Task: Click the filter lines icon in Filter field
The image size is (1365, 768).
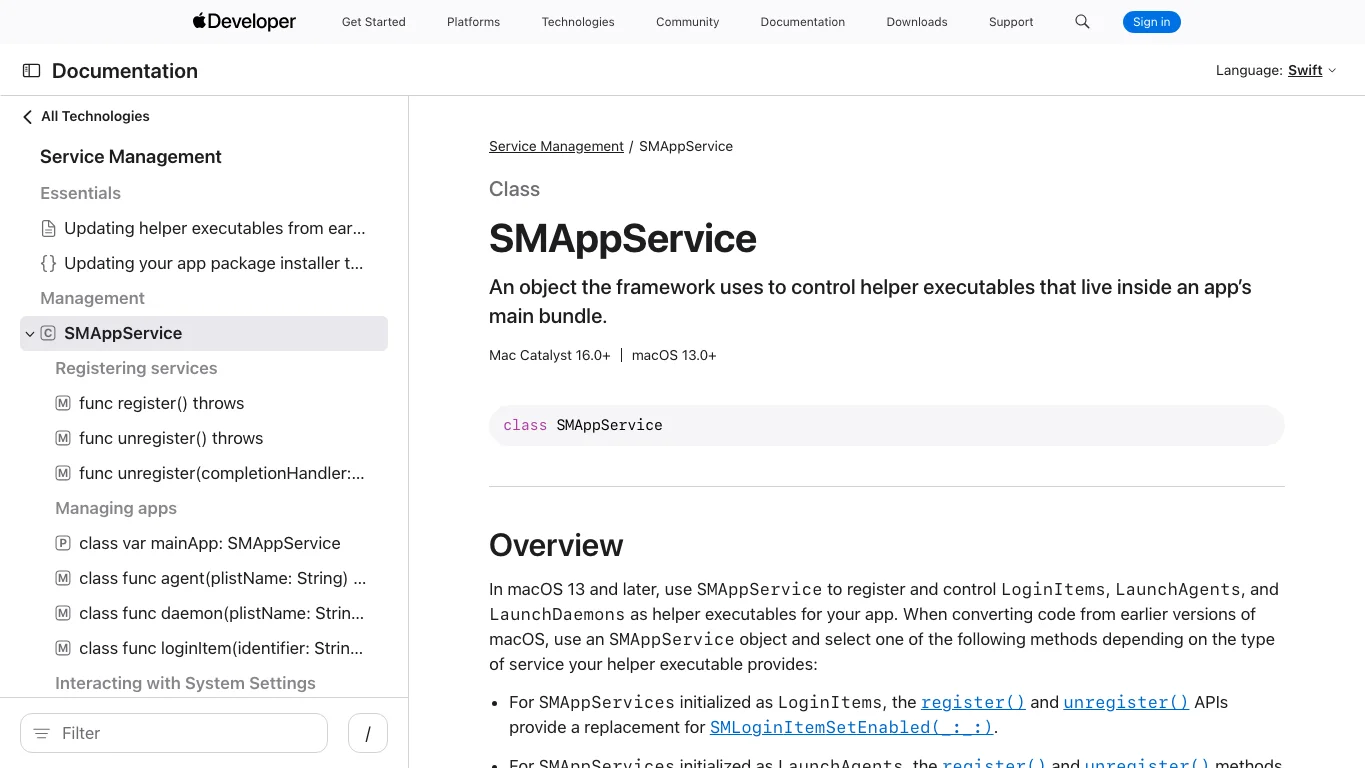Action: (42, 733)
